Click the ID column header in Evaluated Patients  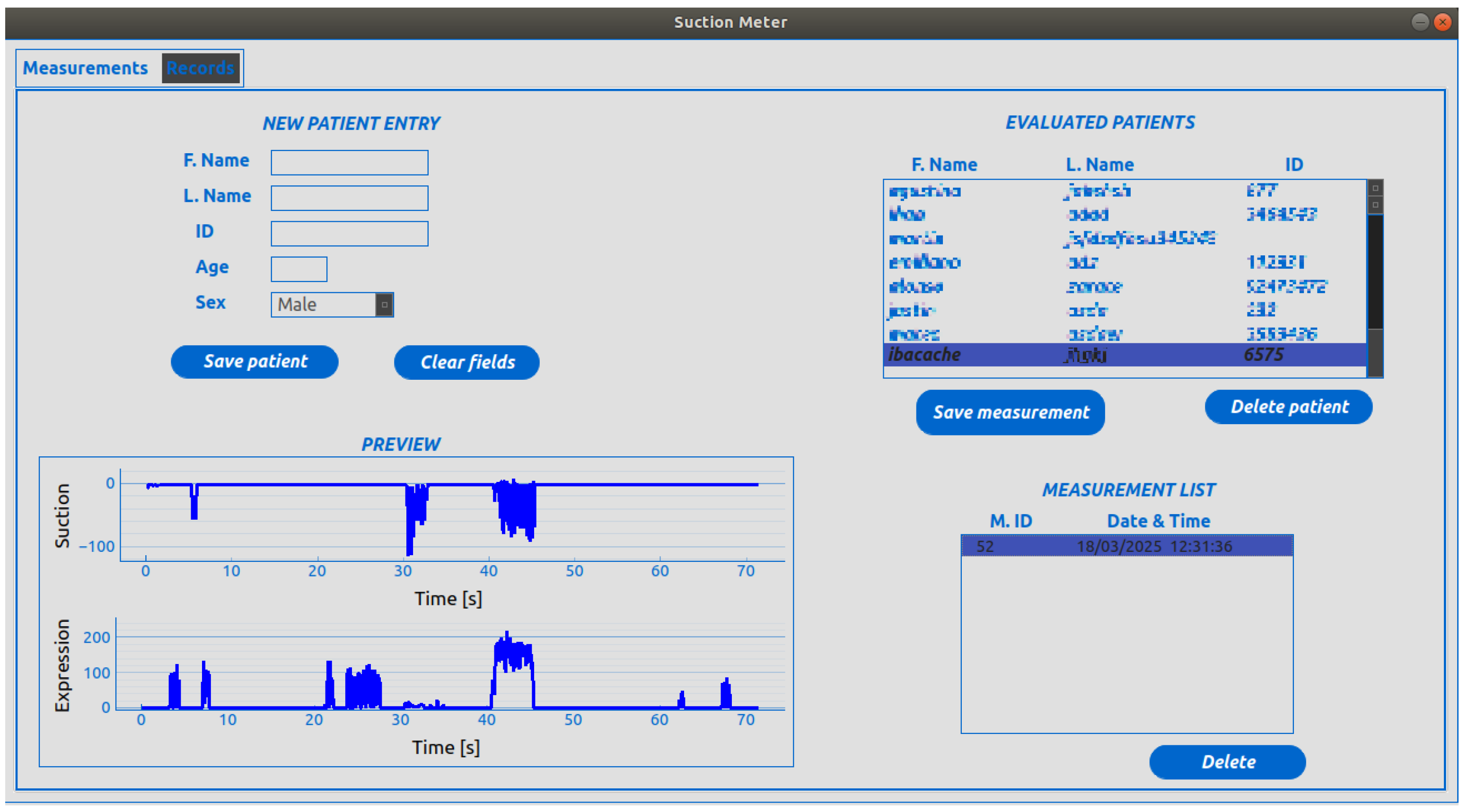tap(1293, 165)
